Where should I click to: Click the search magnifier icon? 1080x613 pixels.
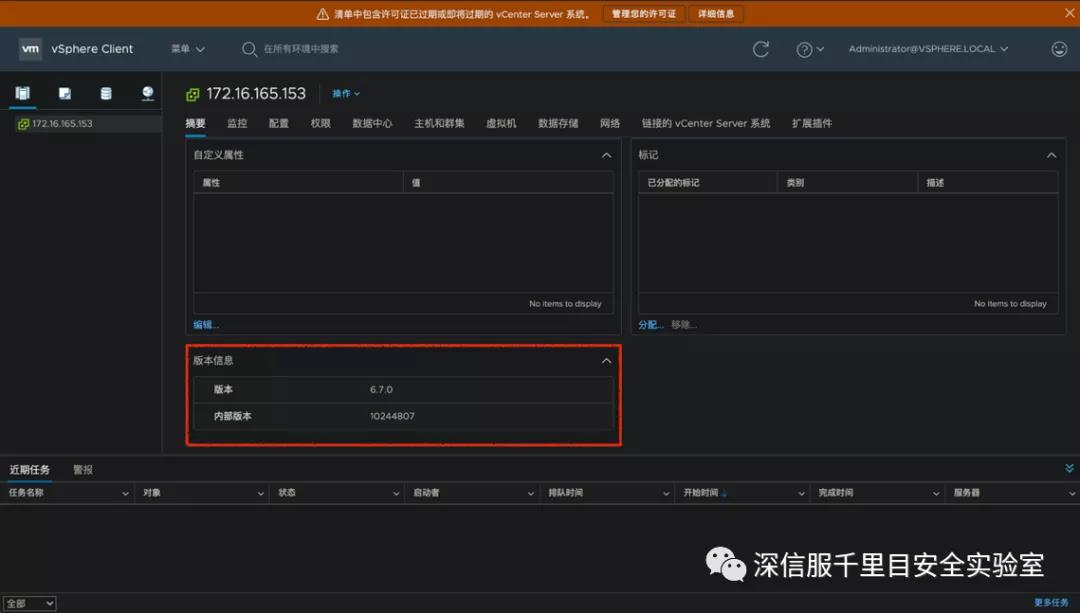click(x=249, y=49)
